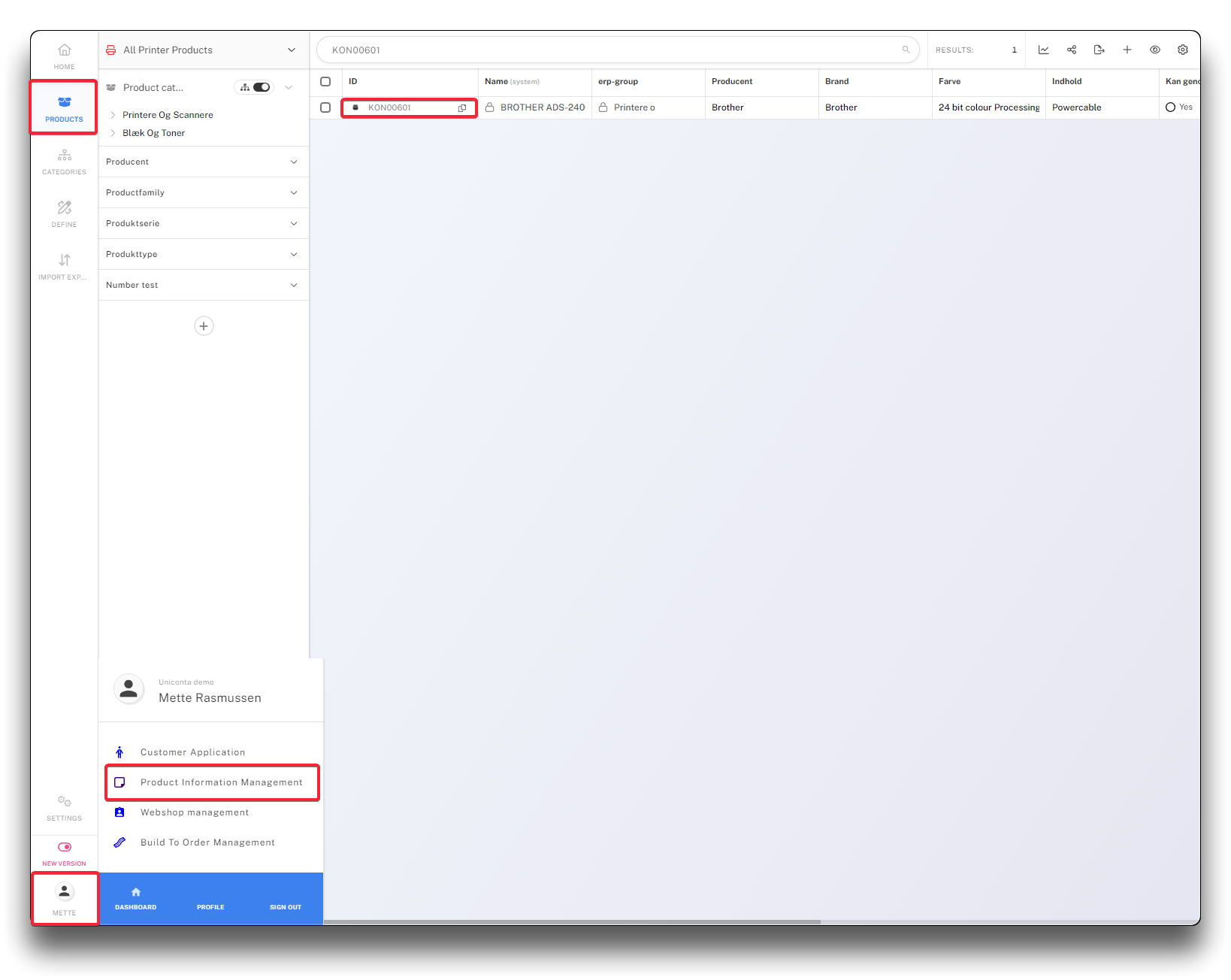Tick the checkbox for the KON00601 row
The image size is (1231, 980).
pos(325,107)
